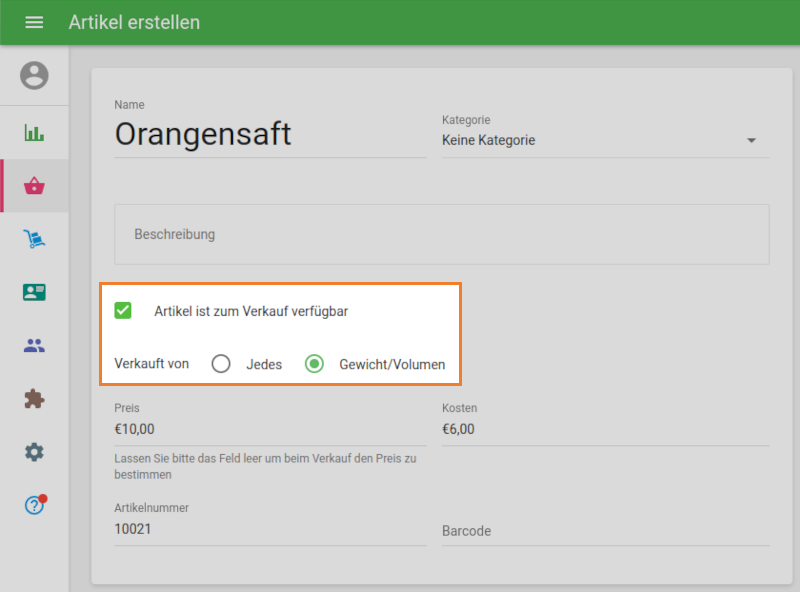Open the 'Keine Kategorie' dropdown
800x592 pixels.
click(x=600, y=140)
